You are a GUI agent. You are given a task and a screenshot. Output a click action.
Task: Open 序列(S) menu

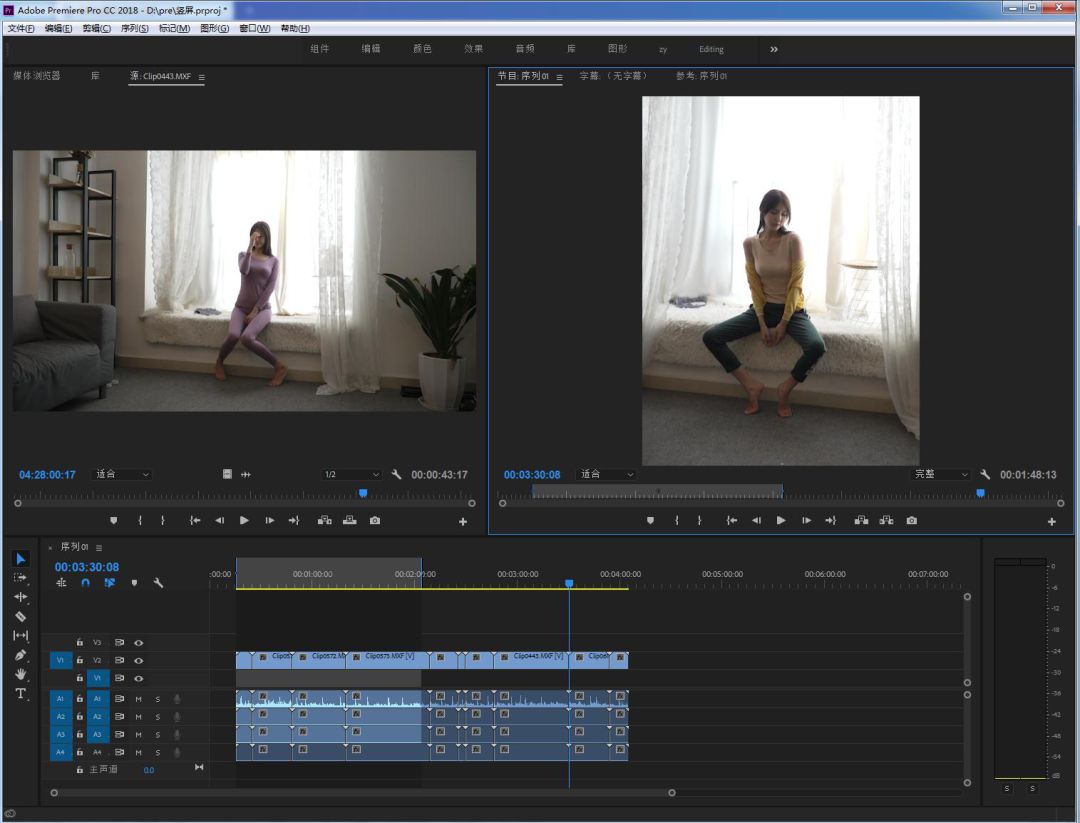coord(134,28)
